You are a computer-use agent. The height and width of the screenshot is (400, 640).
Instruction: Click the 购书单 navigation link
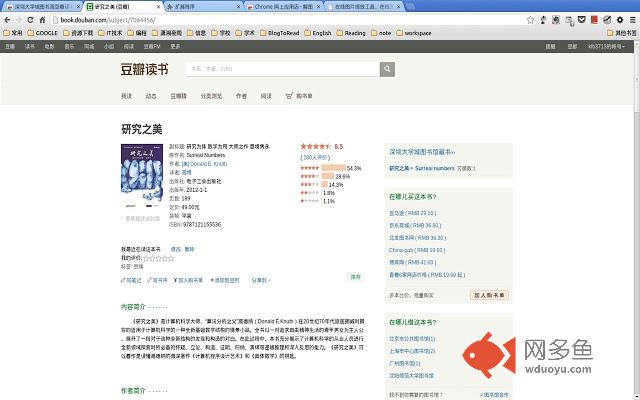point(304,96)
